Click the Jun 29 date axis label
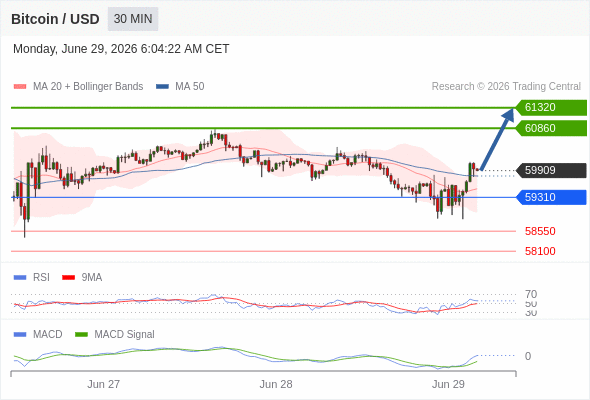590x400 pixels. click(x=448, y=384)
